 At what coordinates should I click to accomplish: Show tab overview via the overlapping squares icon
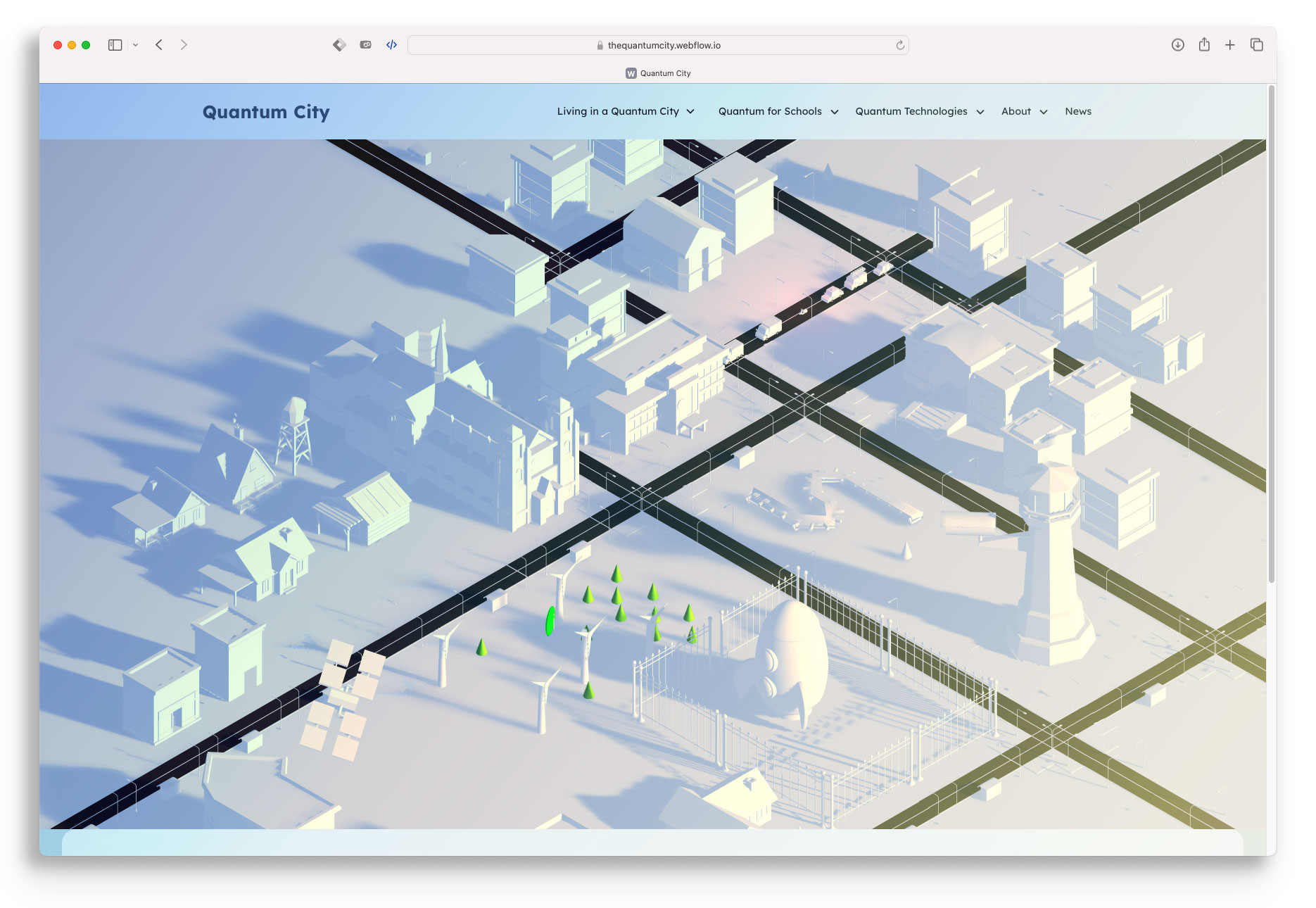(x=1257, y=44)
